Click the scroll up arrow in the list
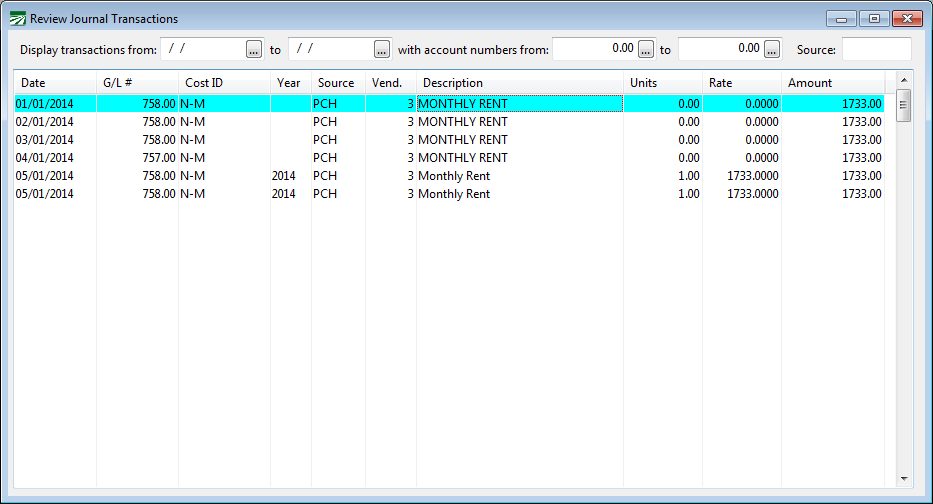Screen dimensions: 933x504 [903, 79]
